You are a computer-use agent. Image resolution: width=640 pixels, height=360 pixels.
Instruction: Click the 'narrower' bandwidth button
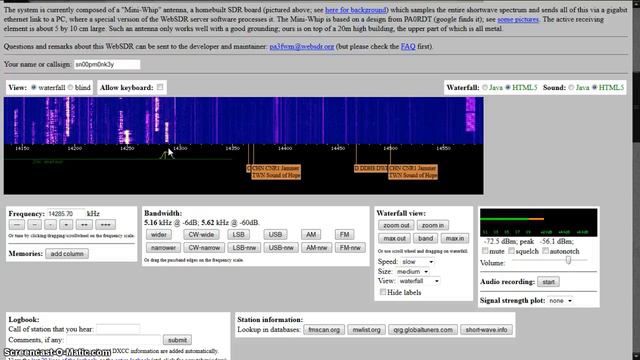163,247
